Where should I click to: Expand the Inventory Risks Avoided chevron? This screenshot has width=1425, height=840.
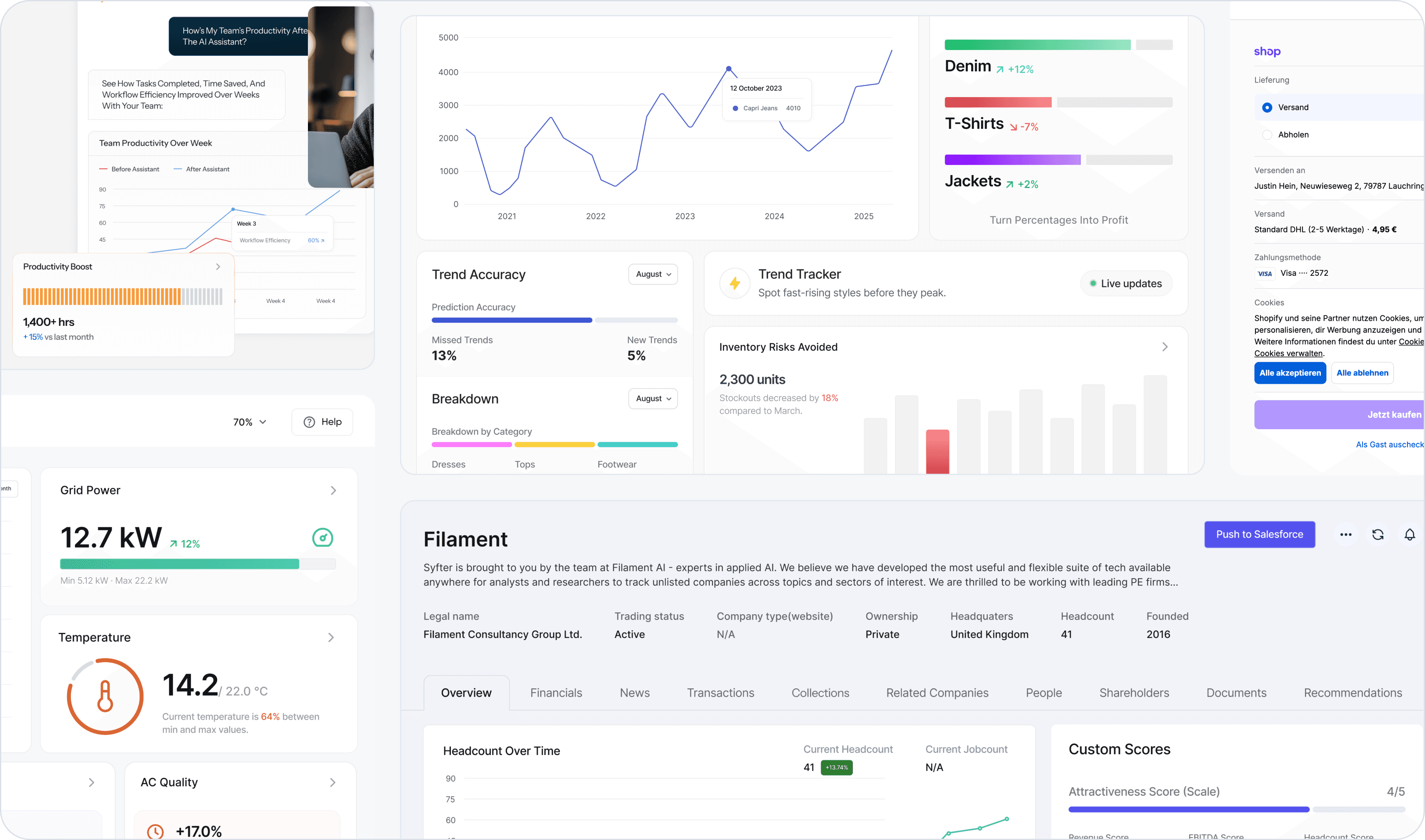1165,347
